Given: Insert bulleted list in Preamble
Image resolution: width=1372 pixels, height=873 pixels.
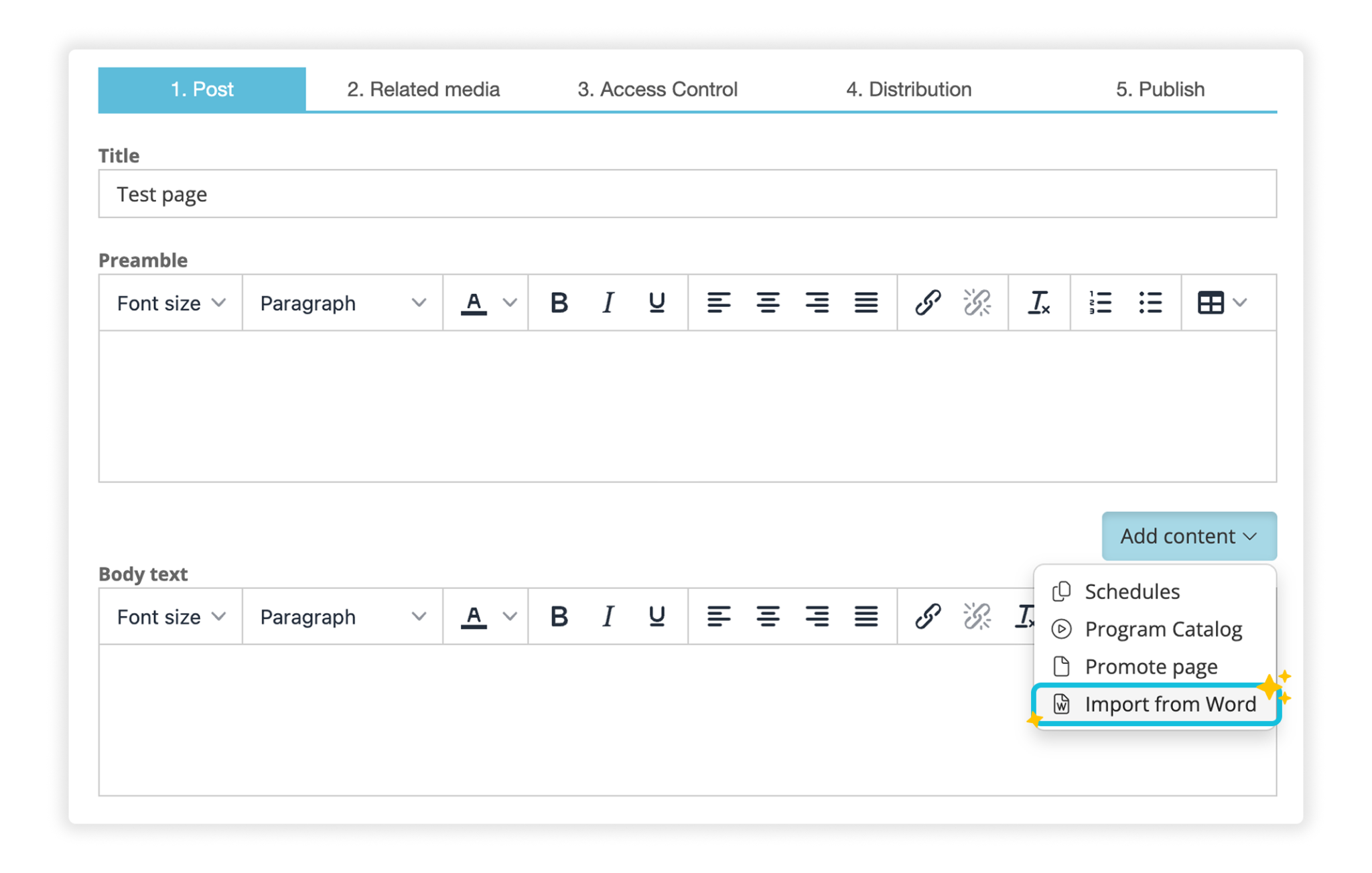Looking at the screenshot, I should tap(1150, 303).
